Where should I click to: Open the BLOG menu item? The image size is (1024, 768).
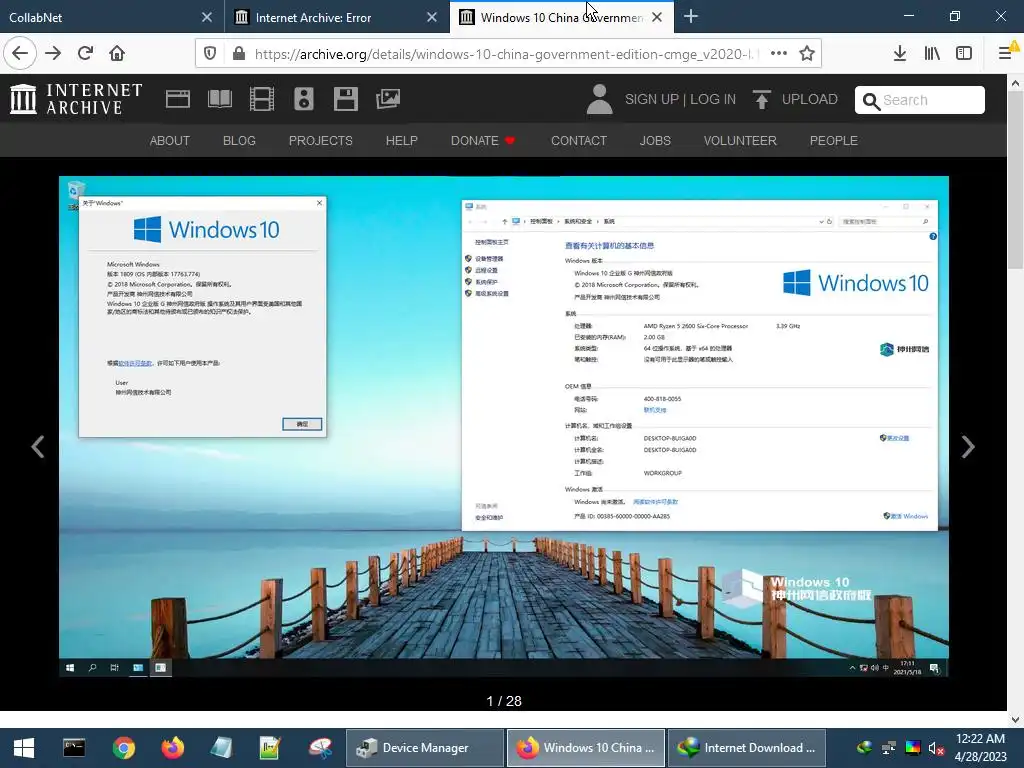coord(239,140)
